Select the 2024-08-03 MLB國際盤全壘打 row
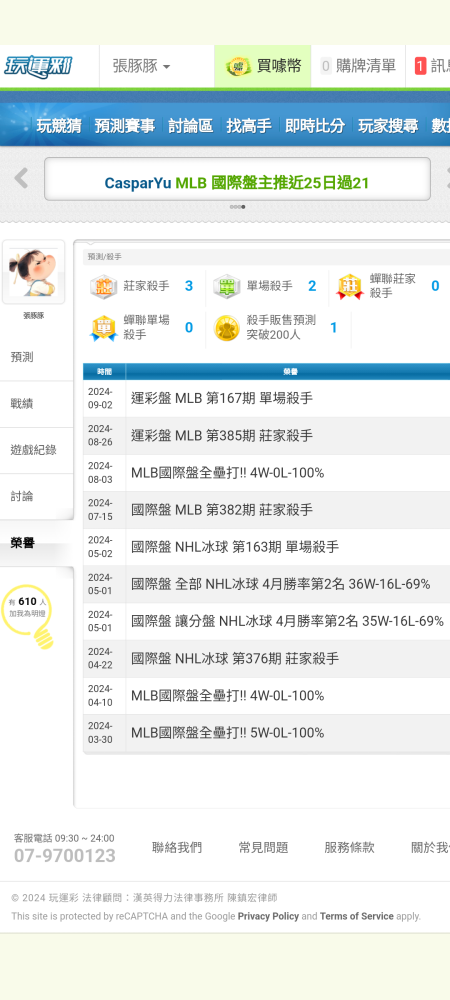This screenshot has height=1000, width=450. click(266, 473)
